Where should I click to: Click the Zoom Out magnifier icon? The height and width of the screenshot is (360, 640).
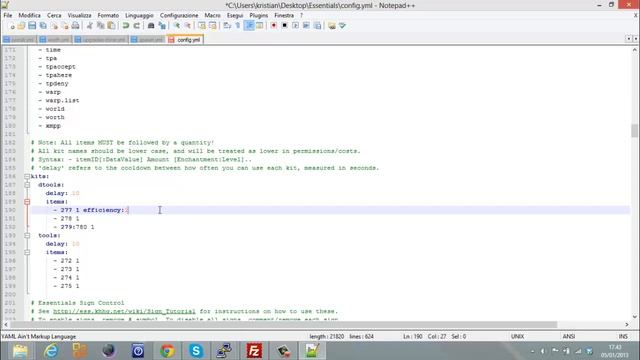[187, 26]
